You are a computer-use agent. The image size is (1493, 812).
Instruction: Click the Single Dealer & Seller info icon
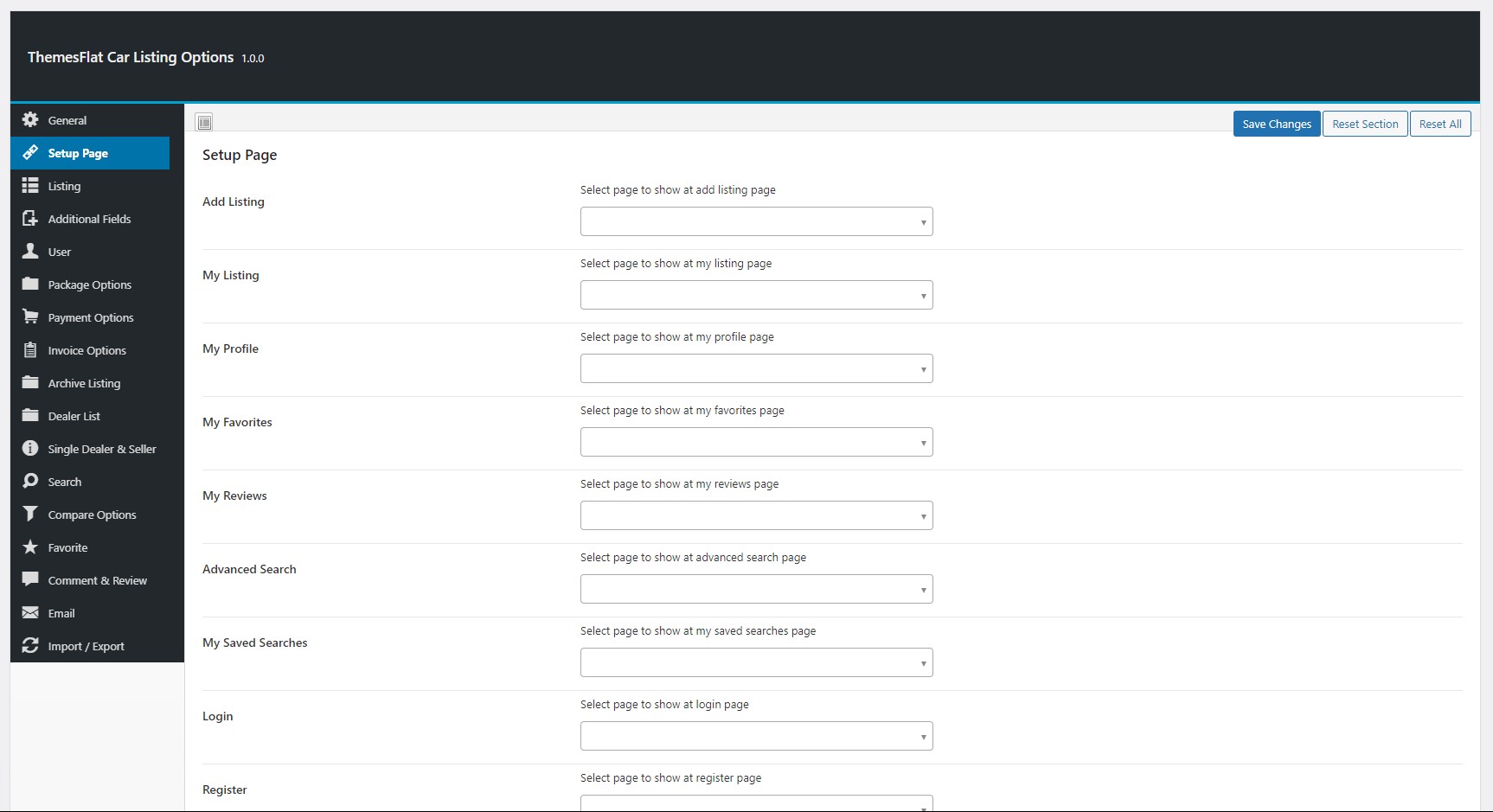tap(30, 448)
